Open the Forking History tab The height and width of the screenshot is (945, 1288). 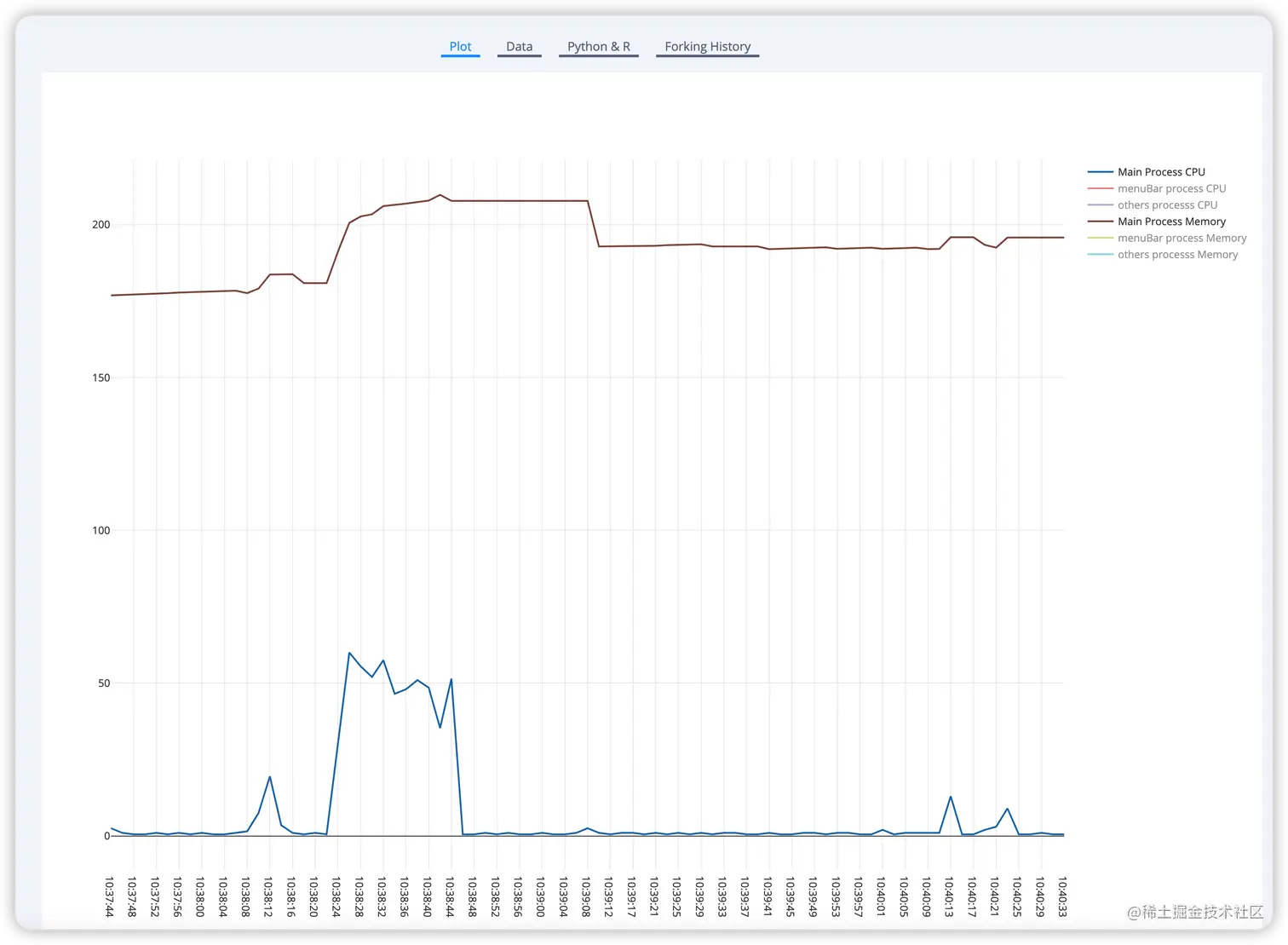707,47
